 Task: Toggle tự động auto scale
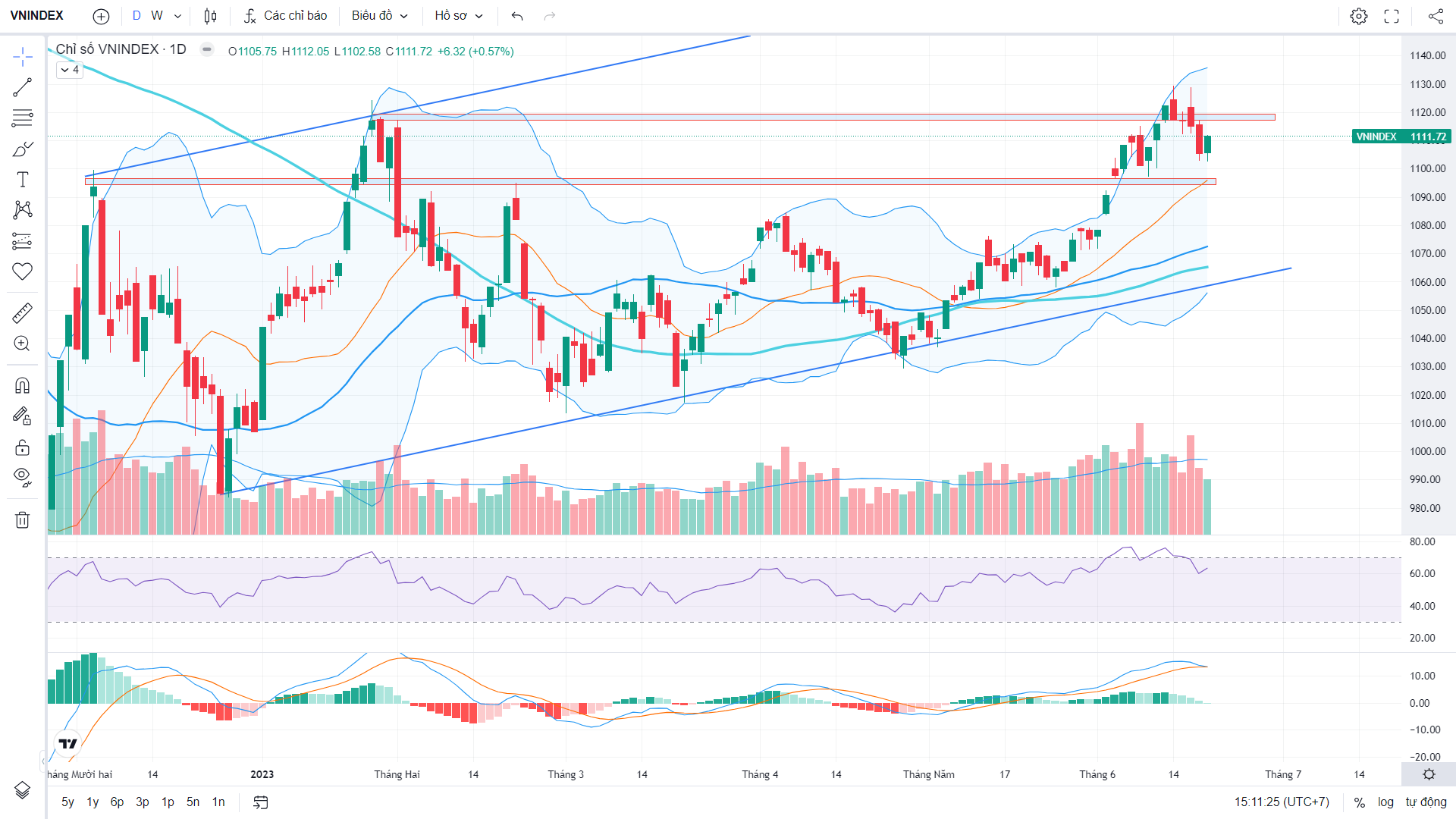tap(1426, 802)
